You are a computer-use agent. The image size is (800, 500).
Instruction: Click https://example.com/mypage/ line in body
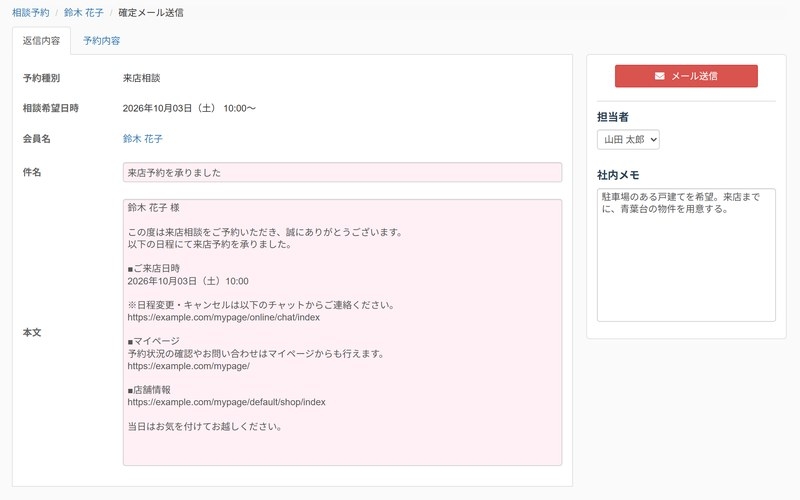tap(189, 366)
